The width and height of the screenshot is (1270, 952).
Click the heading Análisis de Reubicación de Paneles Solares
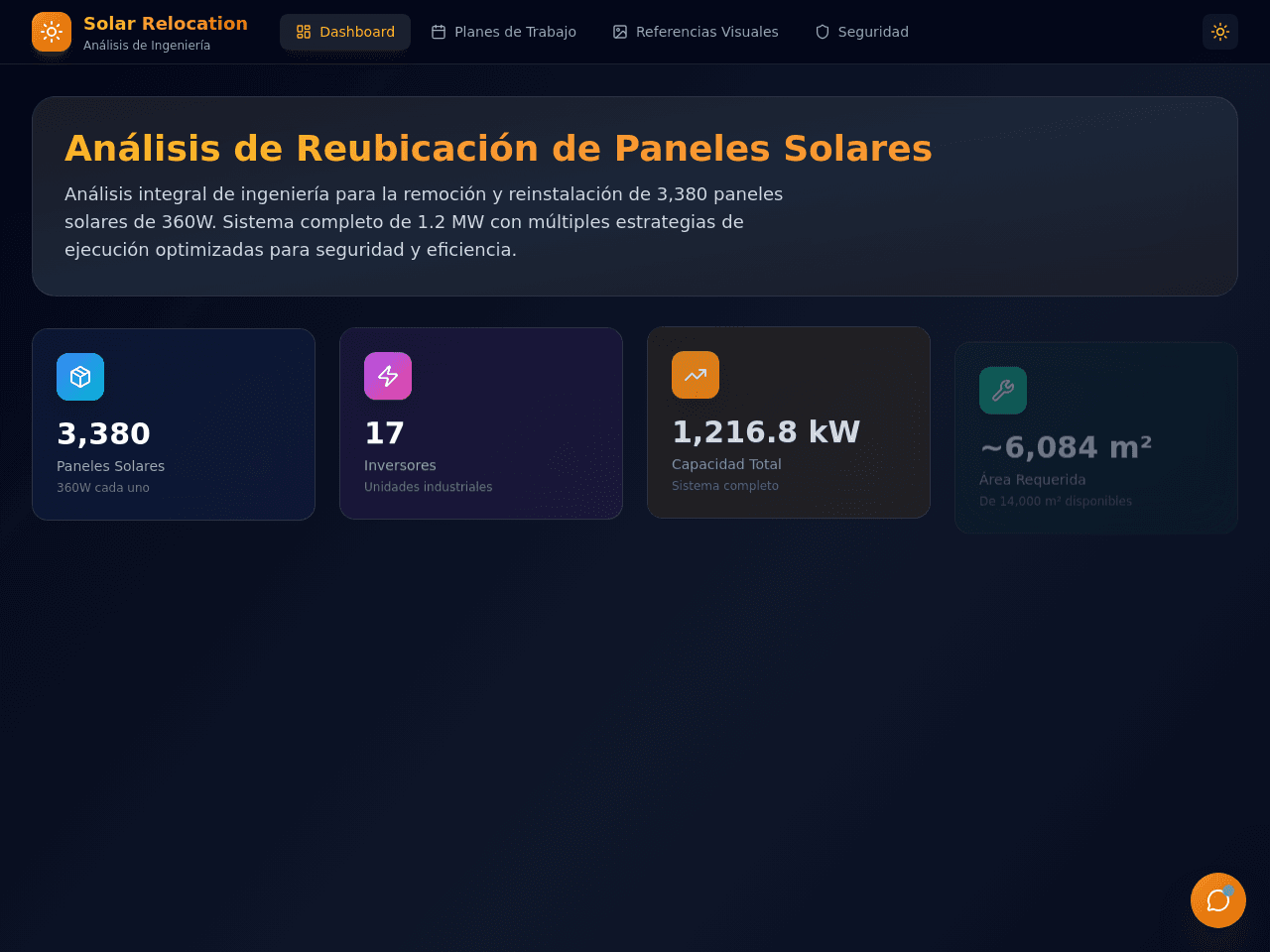pyautogui.click(x=498, y=148)
